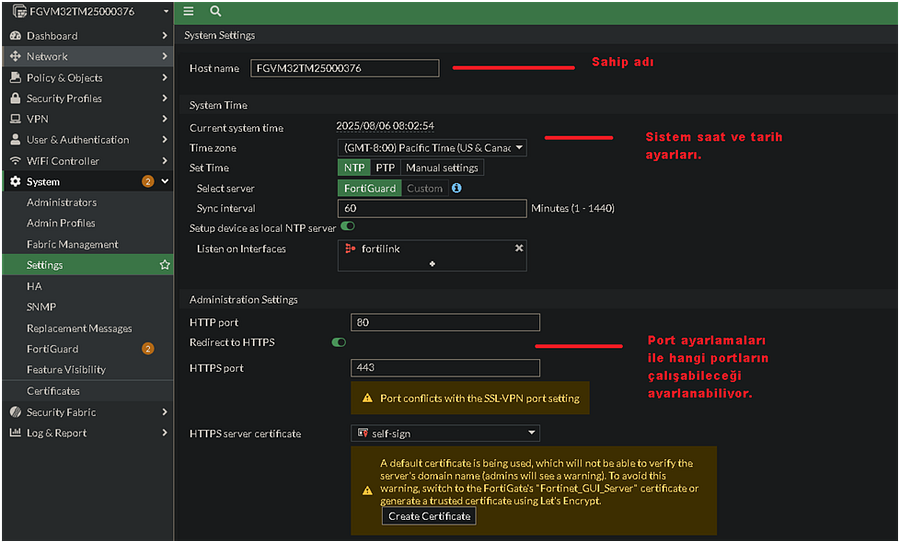Expand the Policy & Objects chevron
The width and height of the screenshot is (900, 543).
point(165,77)
